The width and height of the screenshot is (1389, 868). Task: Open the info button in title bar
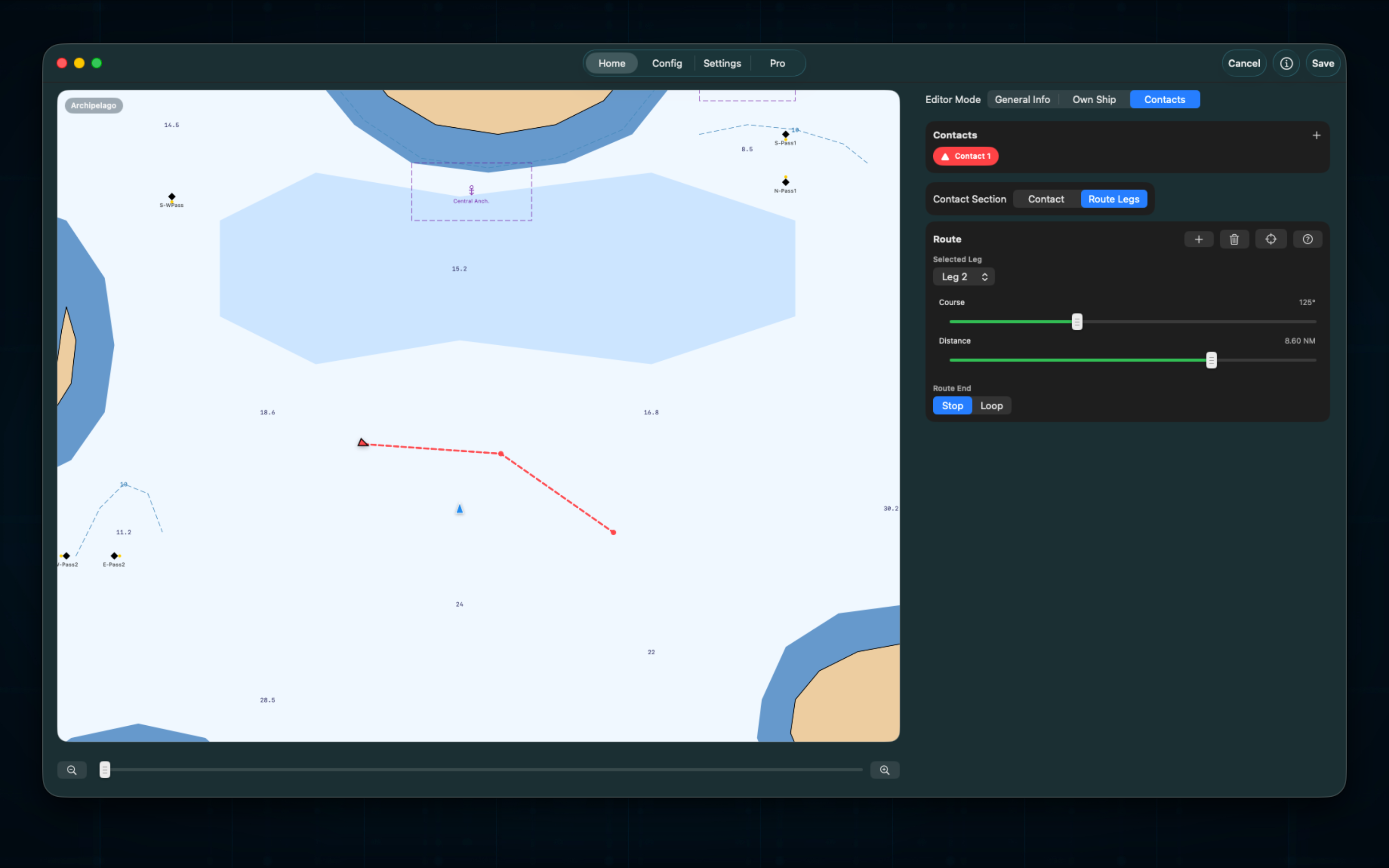[1286, 63]
